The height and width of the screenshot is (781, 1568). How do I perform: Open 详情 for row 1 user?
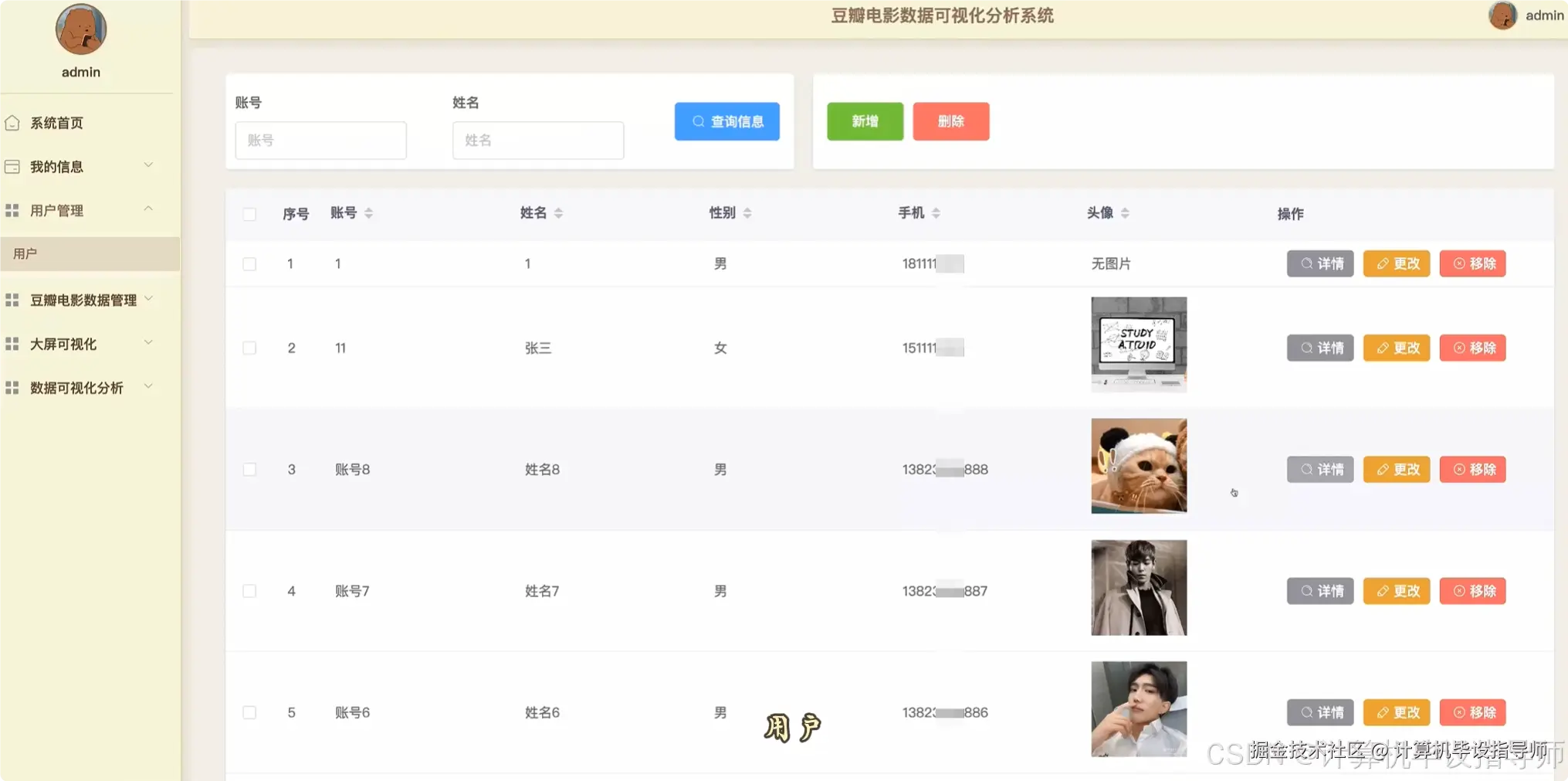1320,263
